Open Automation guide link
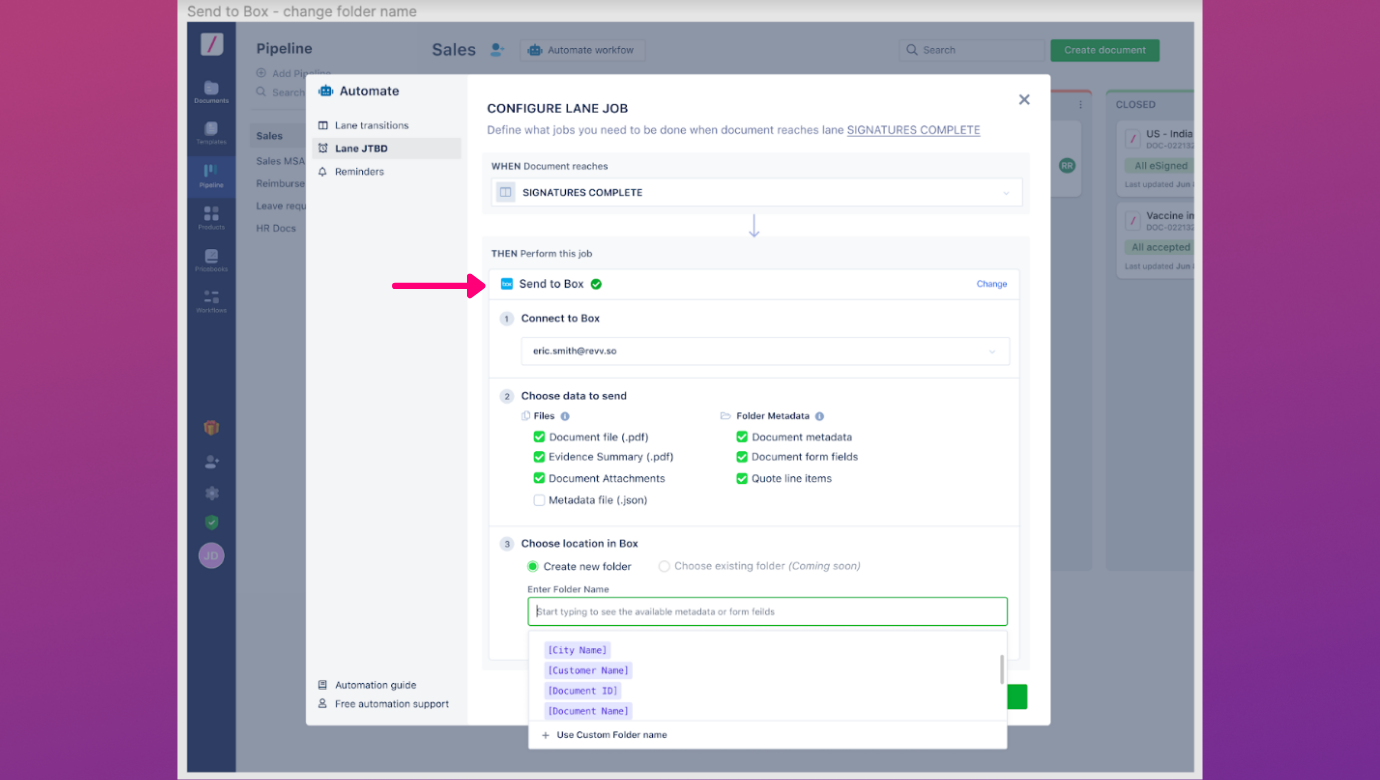 tap(376, 685)
